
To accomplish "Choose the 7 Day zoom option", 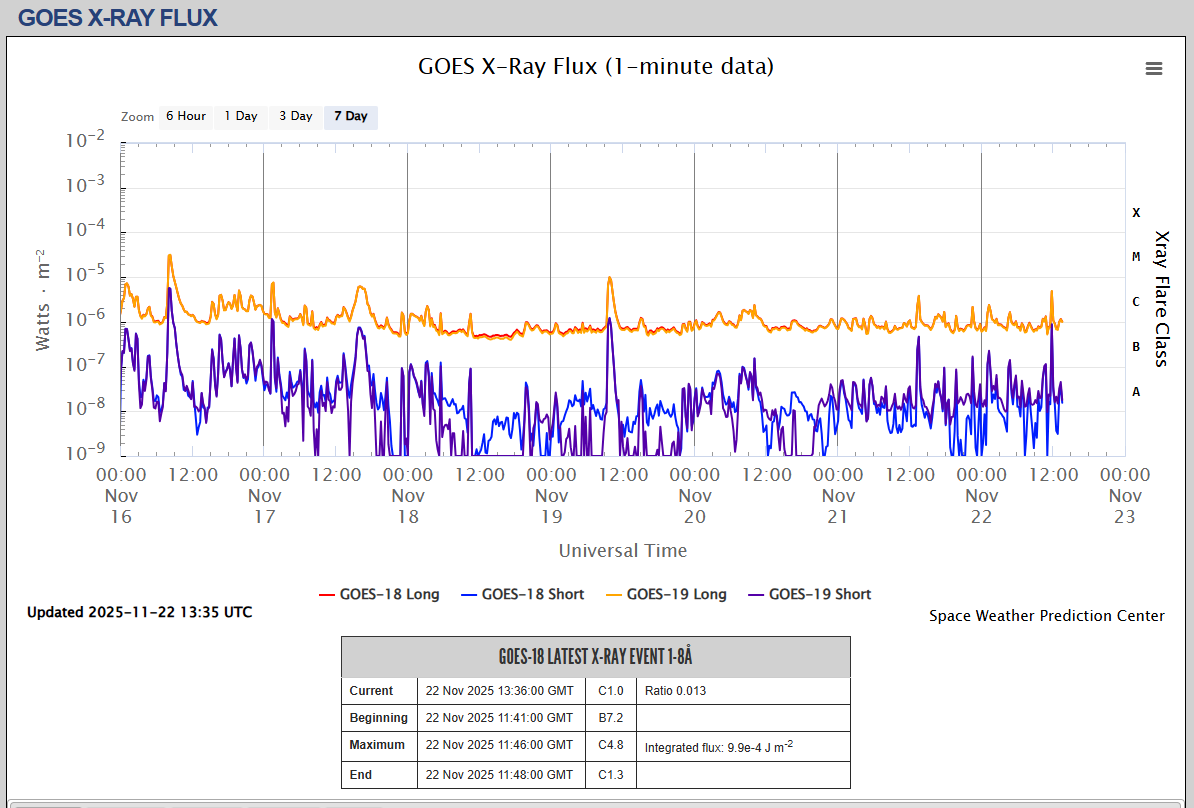I will 350,116.
